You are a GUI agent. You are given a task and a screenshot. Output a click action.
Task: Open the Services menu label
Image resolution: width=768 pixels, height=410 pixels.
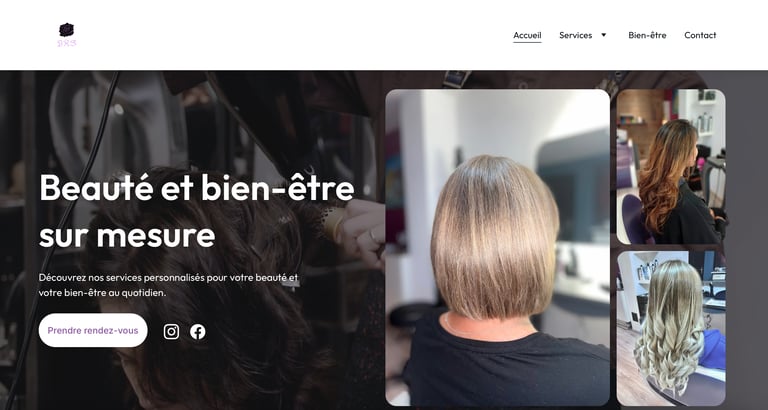576,35
